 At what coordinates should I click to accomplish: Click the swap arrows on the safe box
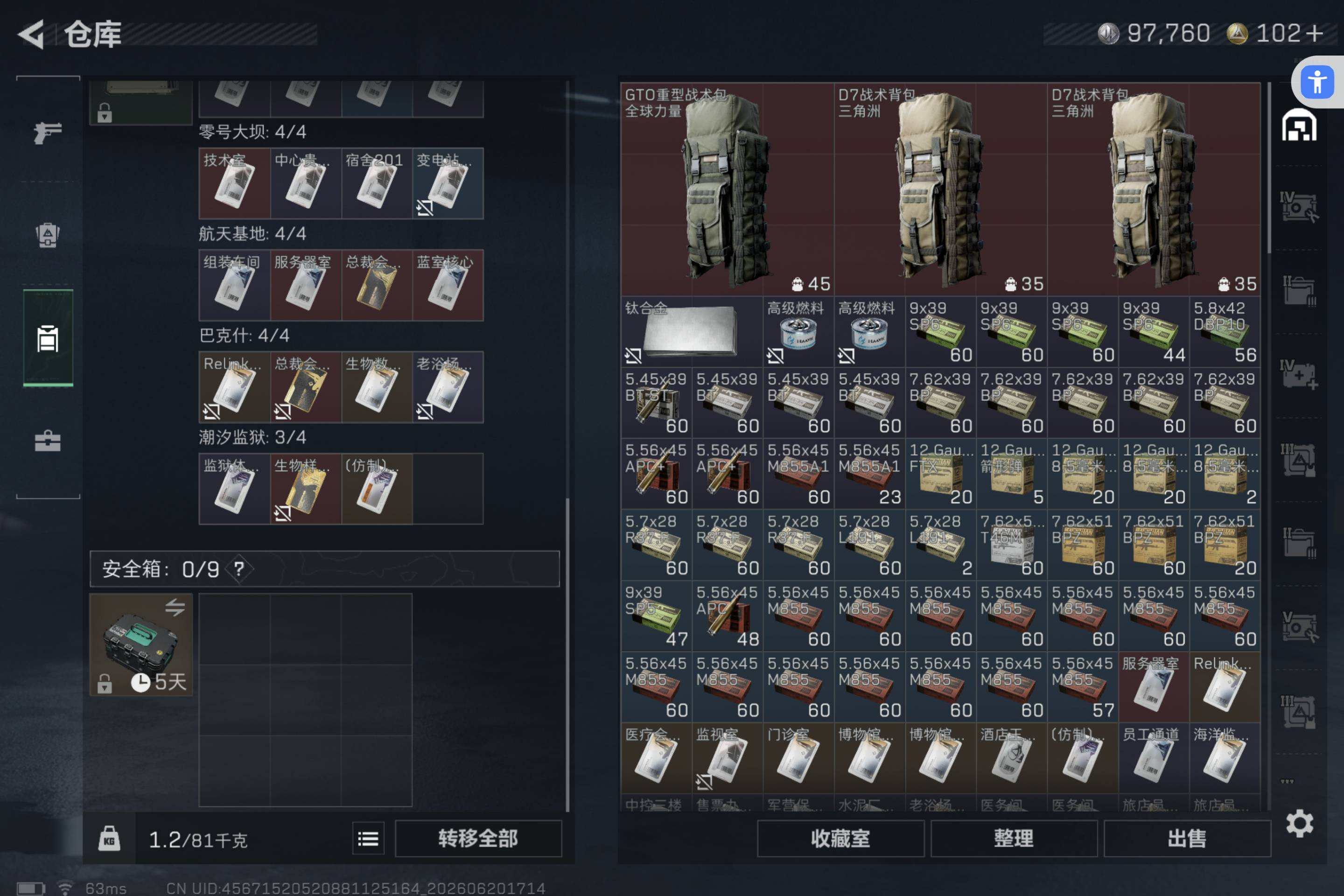tap(175, 607)
